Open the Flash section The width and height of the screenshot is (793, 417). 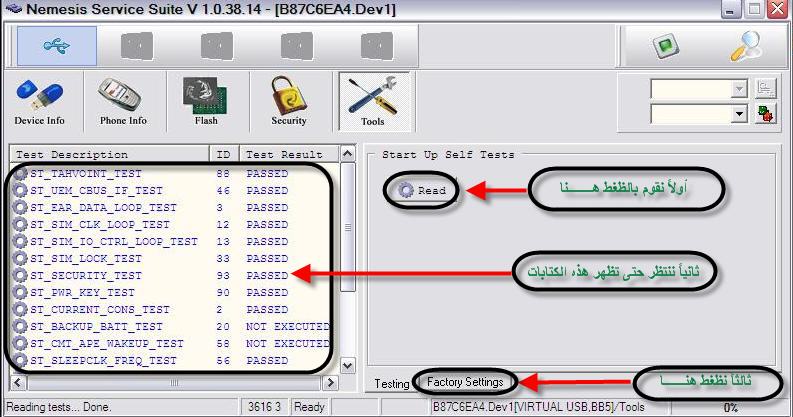coord(206,102)
